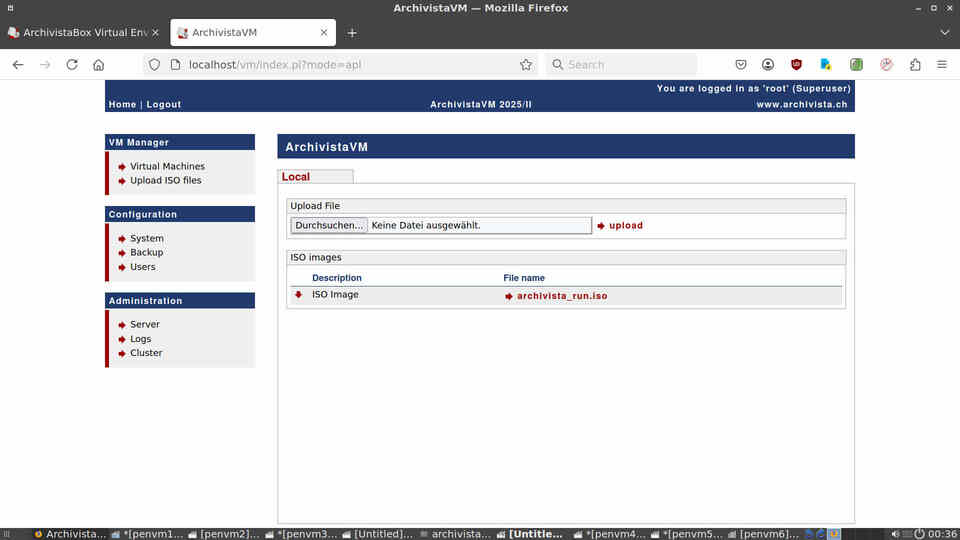Screen dimensions: 960x540
Task: Open Users configuration
Action: click(x=143, y=267)
